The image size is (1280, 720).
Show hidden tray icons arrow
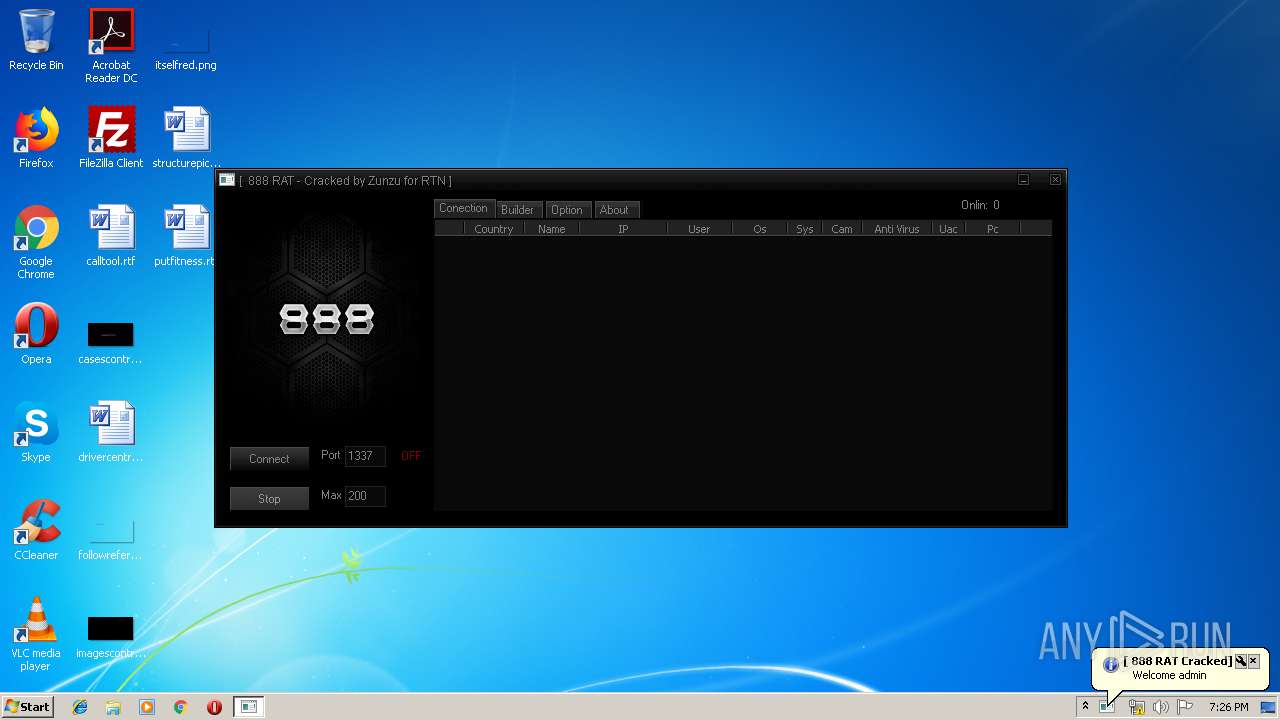(x=1085, y=707)
